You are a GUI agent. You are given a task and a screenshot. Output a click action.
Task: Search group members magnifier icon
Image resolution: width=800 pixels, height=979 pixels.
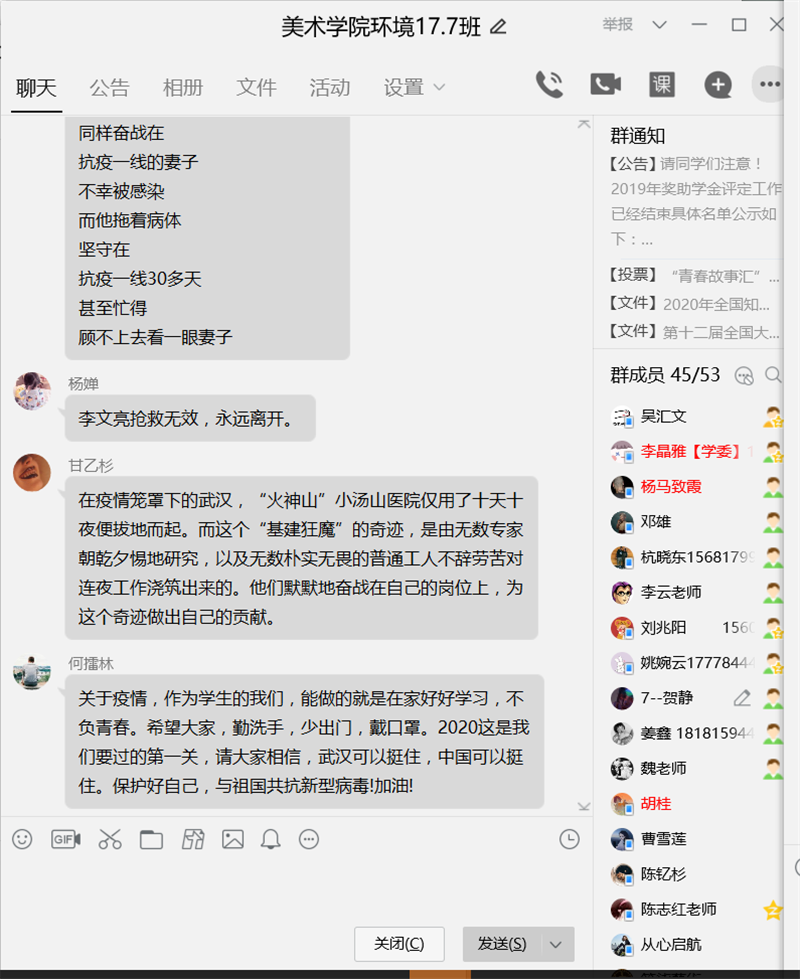pos(773,375)
